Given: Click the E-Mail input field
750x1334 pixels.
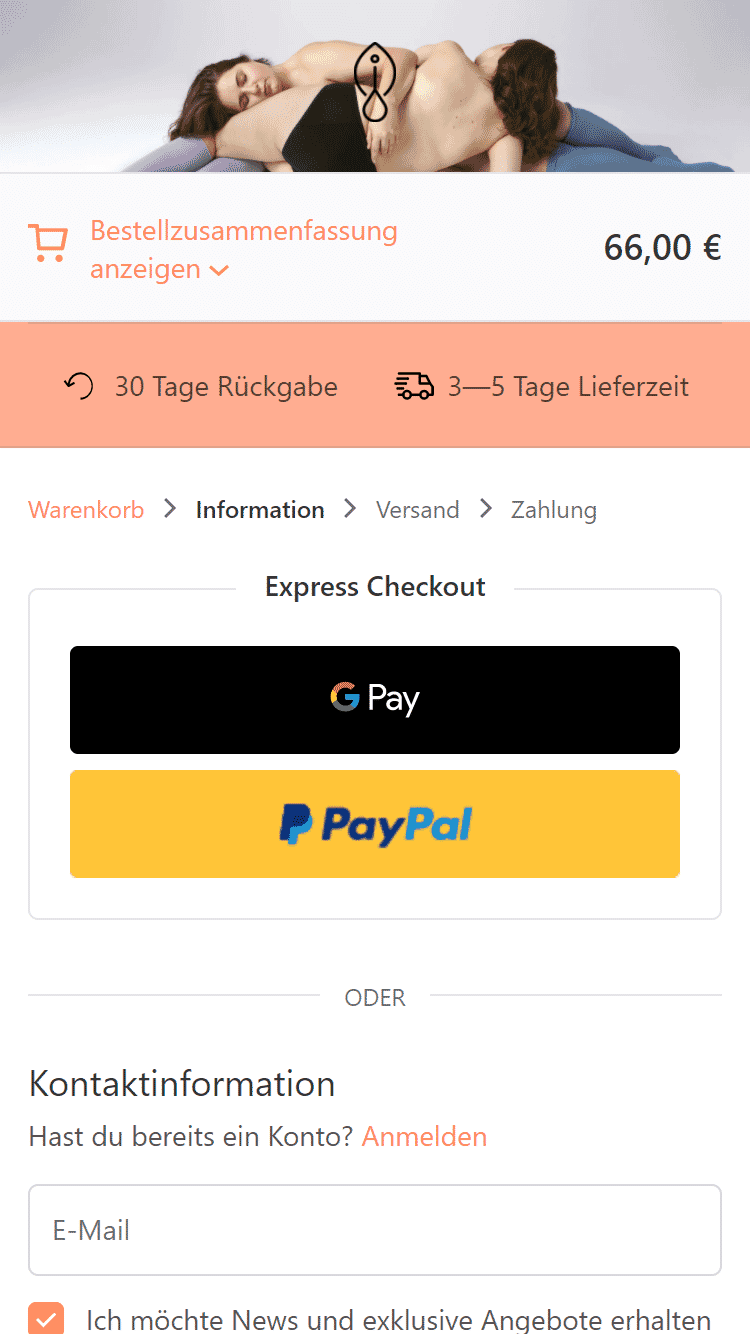Looking at the screenshot, I should pyautogui.click(x=375, y=1230).
